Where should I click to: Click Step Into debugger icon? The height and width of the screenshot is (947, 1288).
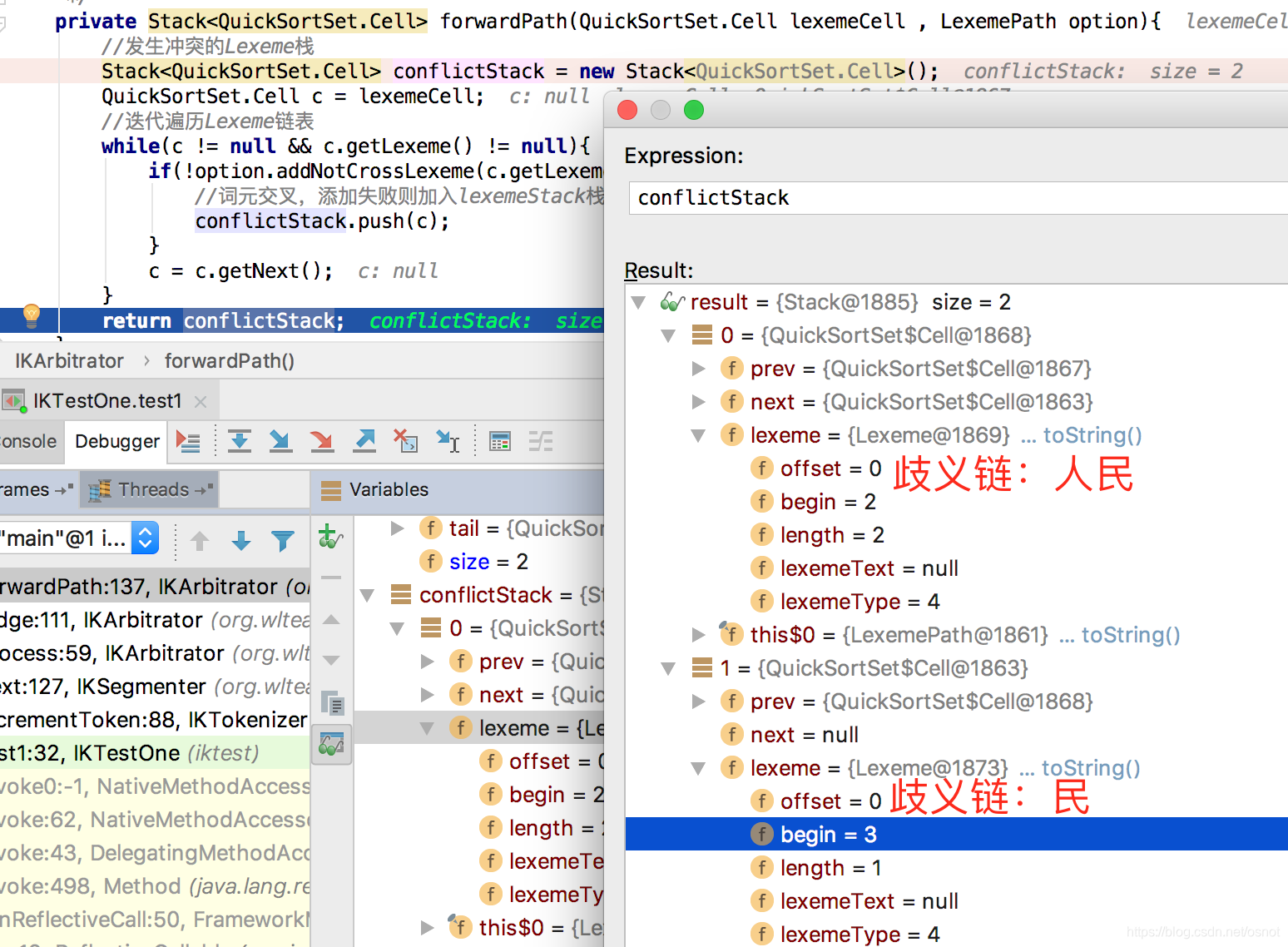(x=281, y=441)
